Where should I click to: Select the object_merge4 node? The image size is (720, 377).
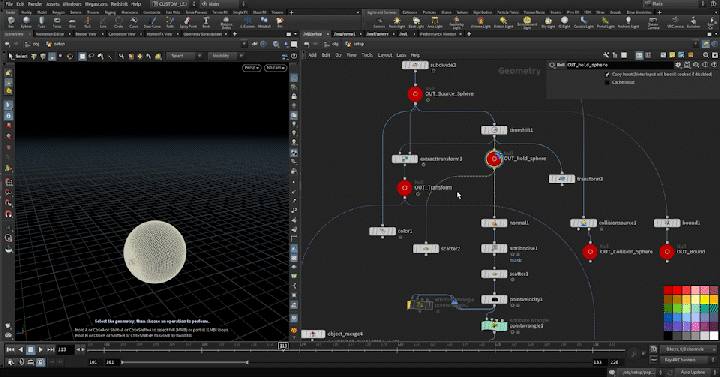[x=313, y=334]
